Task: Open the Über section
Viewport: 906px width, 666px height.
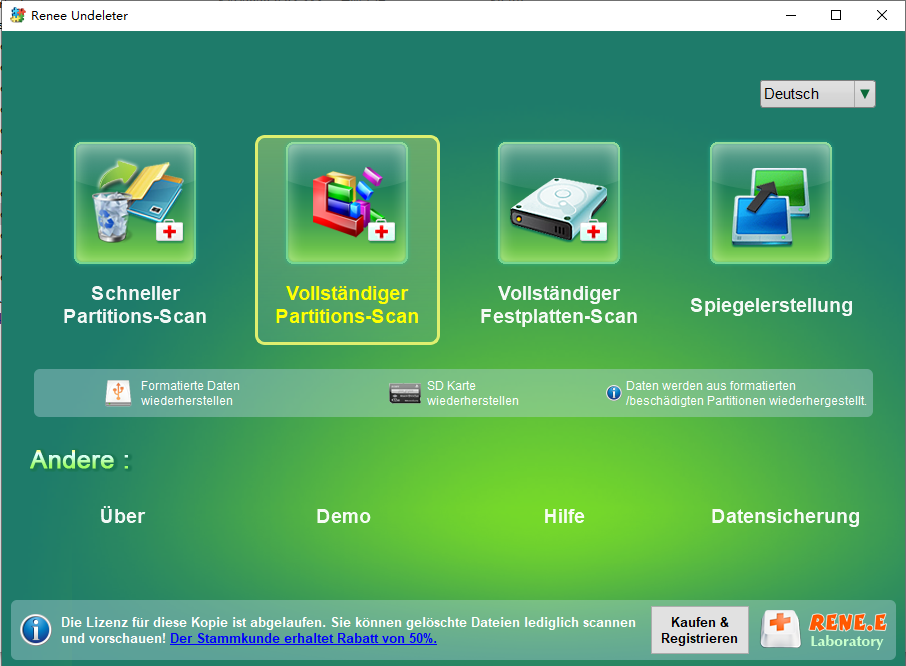Action: [122, 515]
